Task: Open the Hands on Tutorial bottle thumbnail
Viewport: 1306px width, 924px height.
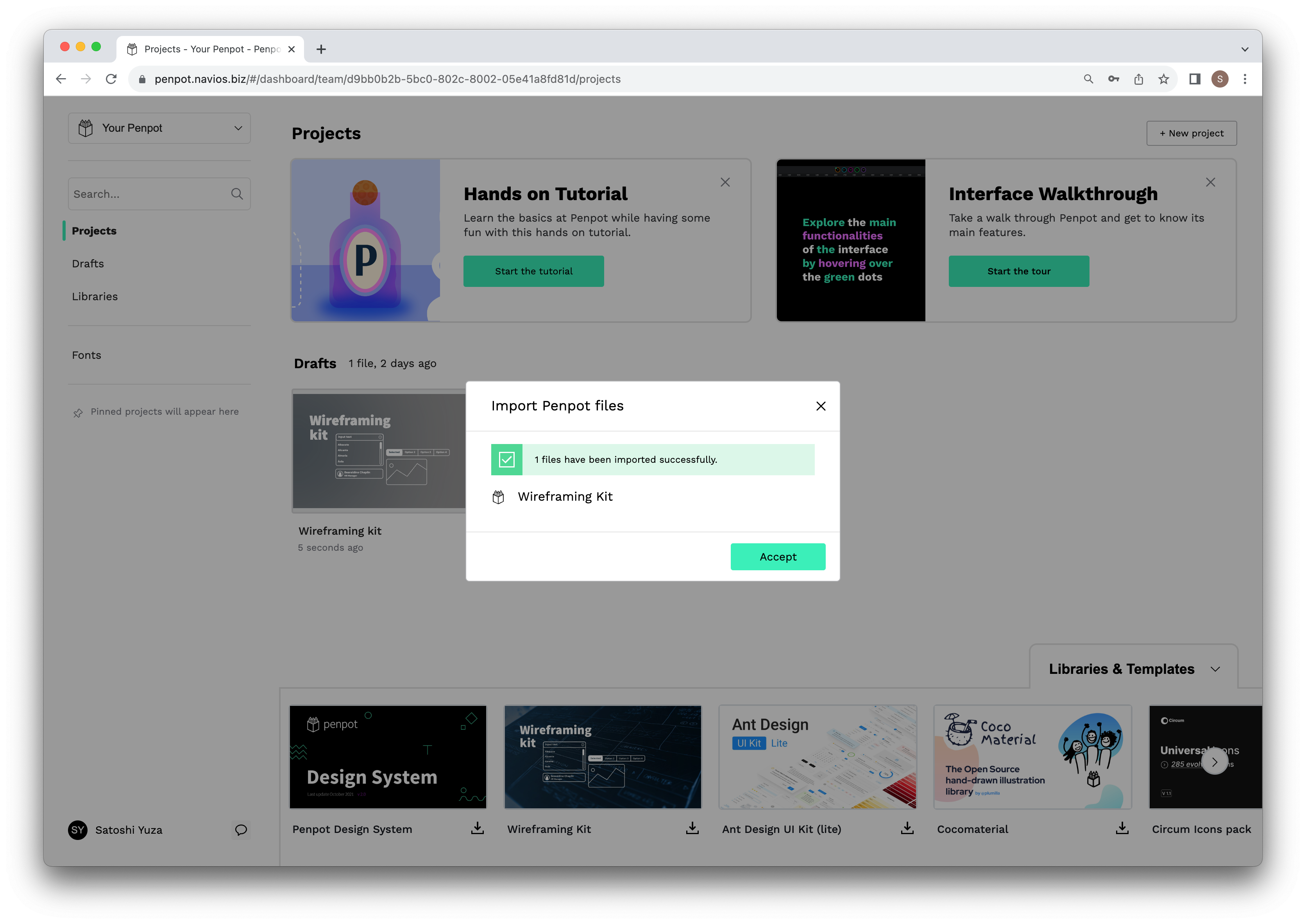Action: point(366,240)
